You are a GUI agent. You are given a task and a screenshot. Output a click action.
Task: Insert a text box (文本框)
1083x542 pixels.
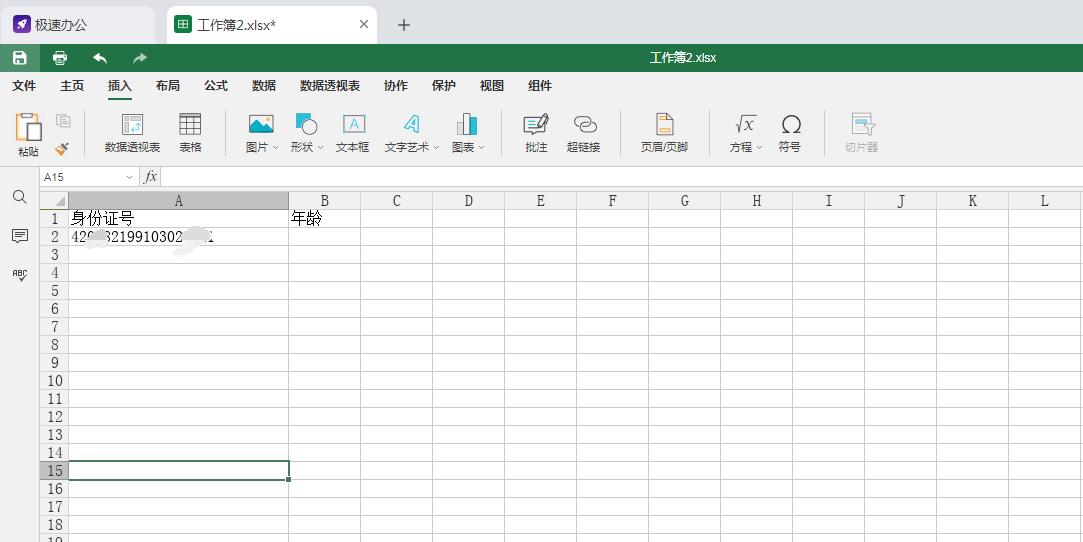tap(353, 133)
